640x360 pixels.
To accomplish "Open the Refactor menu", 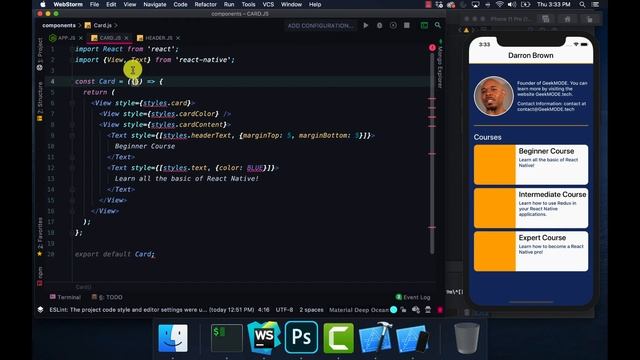I will coord(205,4).
